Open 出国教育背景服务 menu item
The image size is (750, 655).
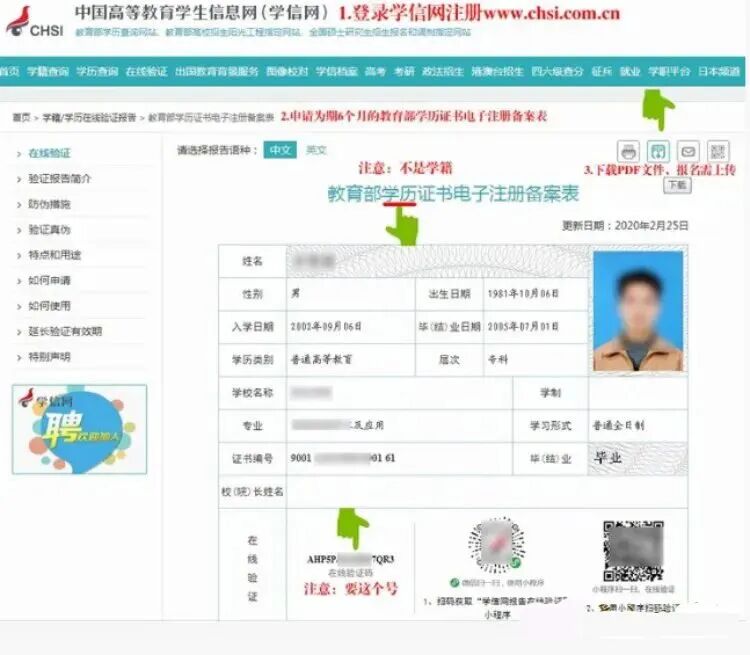(x=217, y=72)
